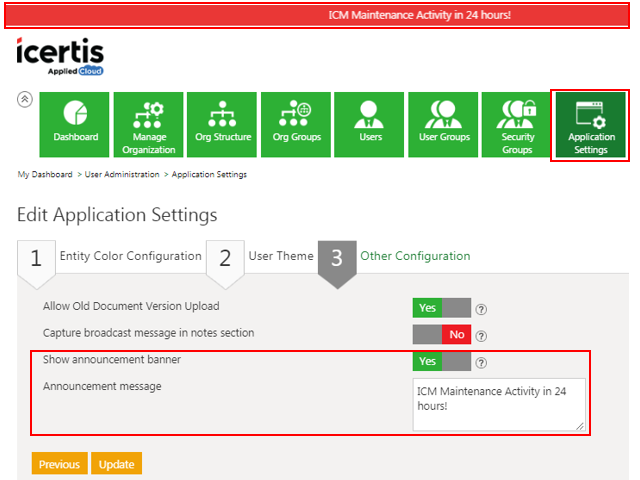This screenshot has height=480, width=640.
Task: Toggle Allow Old Document Version Upload switch
Action: pos(441,308)
